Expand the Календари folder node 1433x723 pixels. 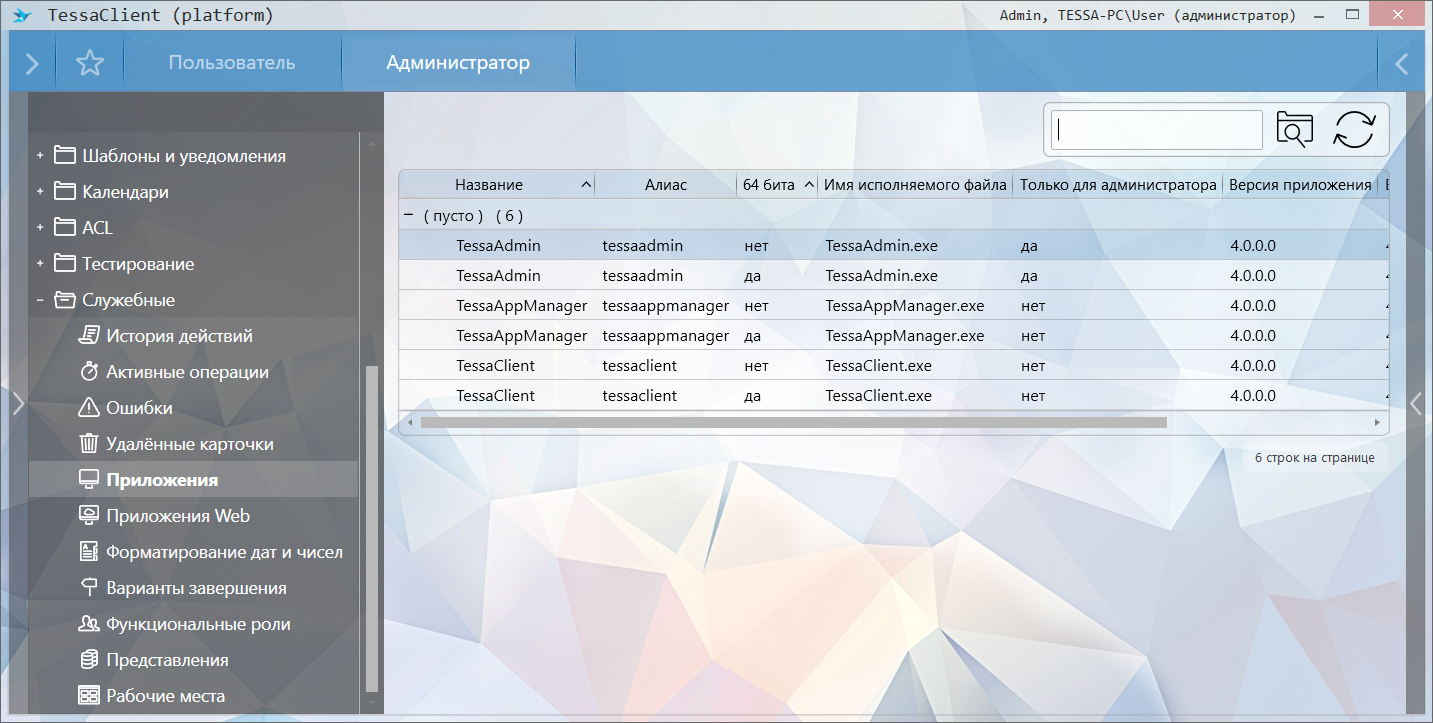point(40,192)
